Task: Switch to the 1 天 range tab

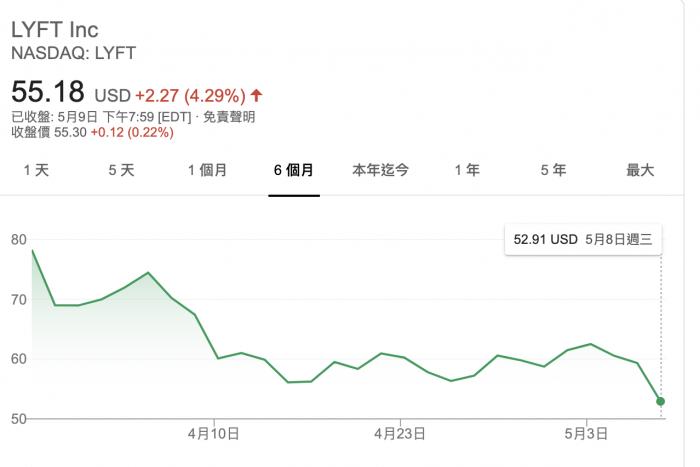Action: (x=36, y=170)
